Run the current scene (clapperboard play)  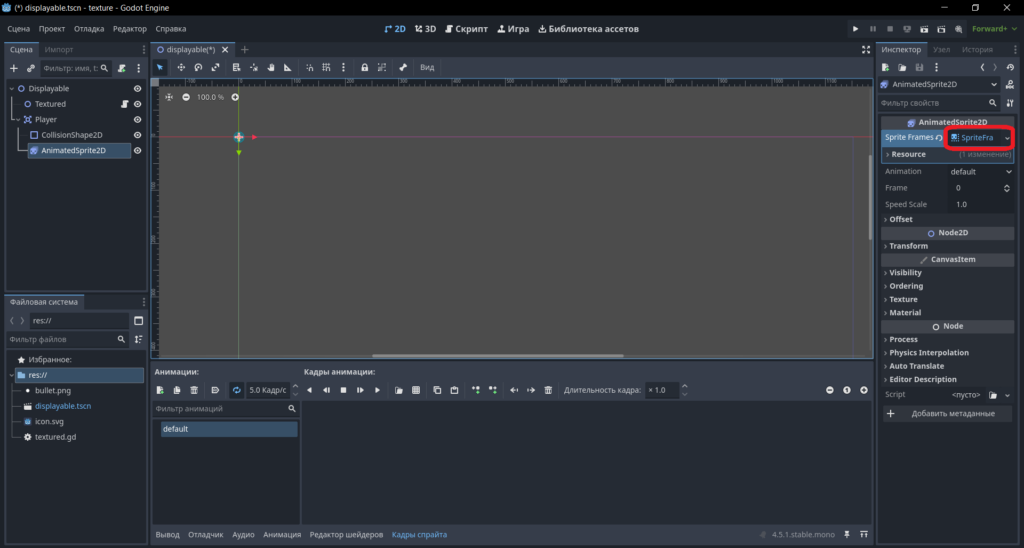924,29
